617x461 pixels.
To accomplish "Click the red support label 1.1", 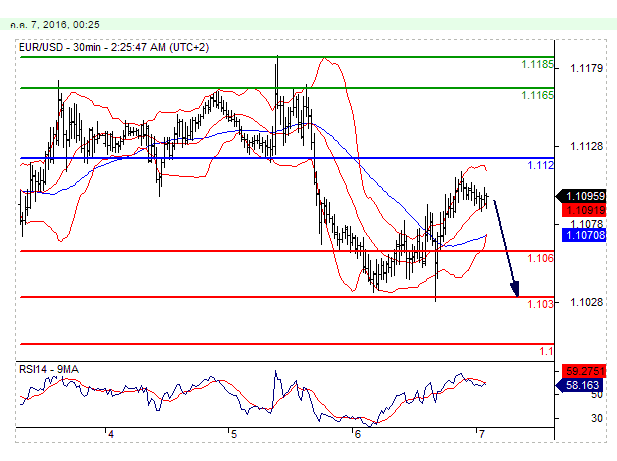I will (x=546, y=351).
